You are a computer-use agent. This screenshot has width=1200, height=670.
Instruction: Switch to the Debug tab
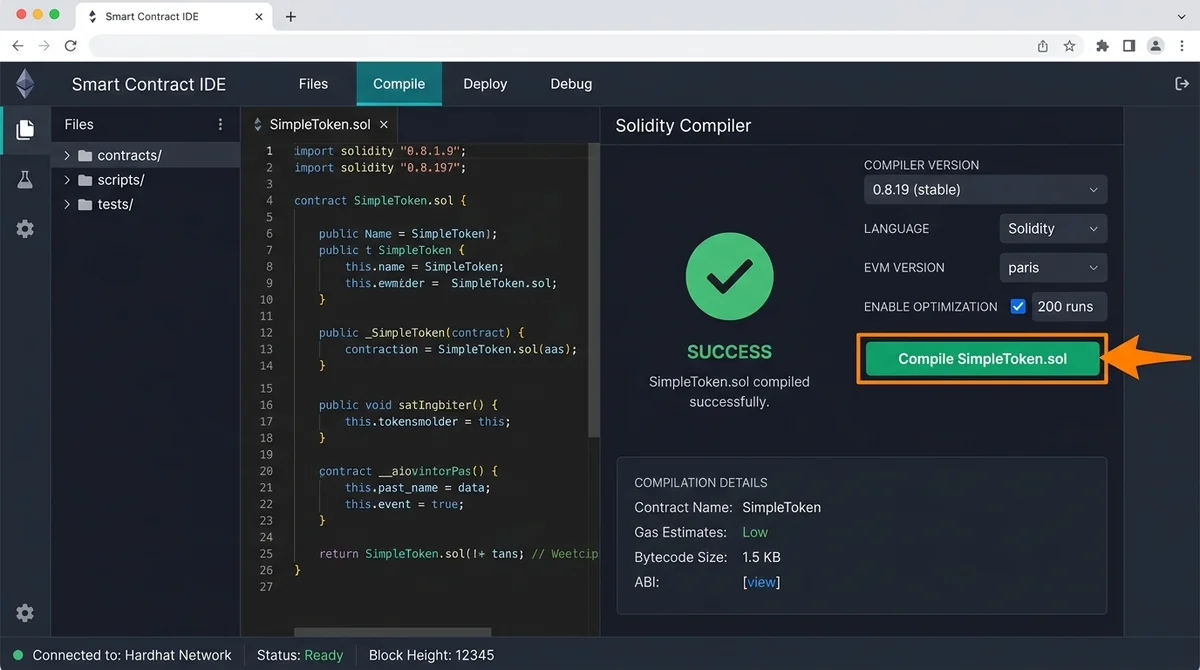[571, 84]
